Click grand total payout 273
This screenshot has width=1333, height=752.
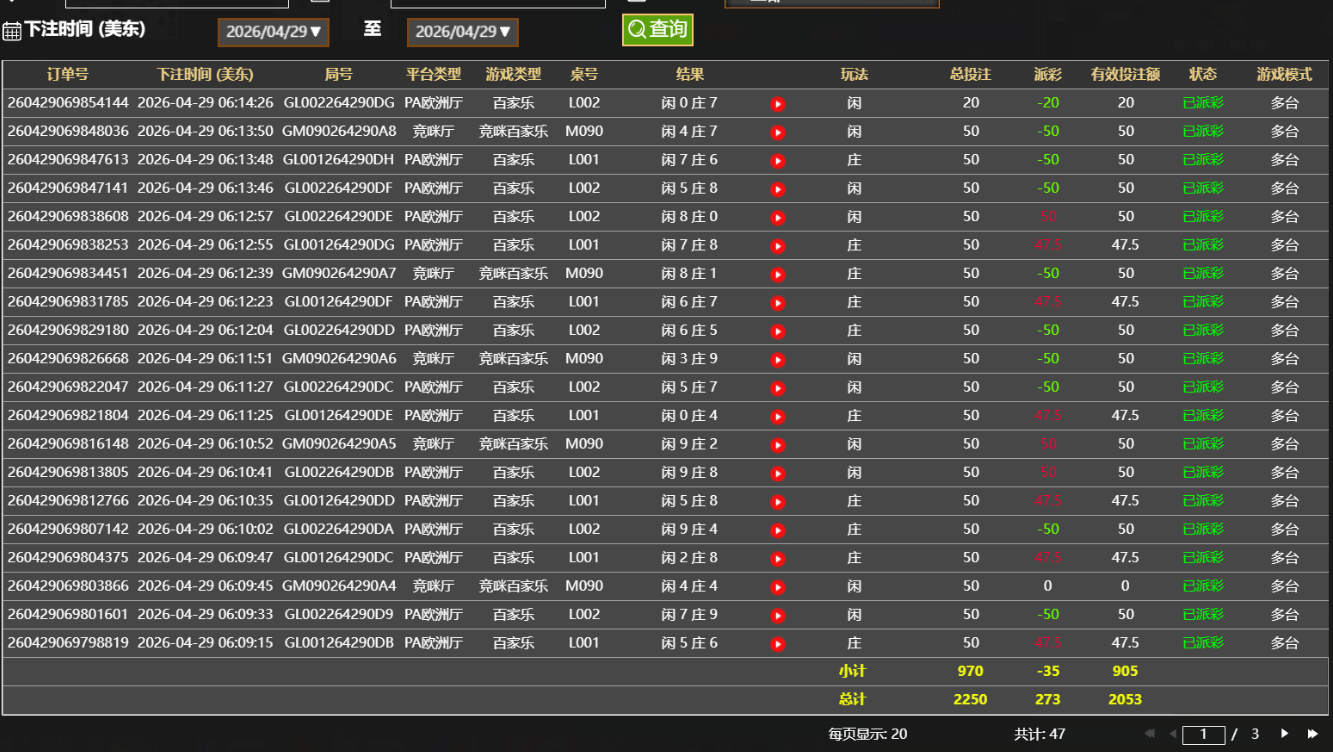(1048, 700)
